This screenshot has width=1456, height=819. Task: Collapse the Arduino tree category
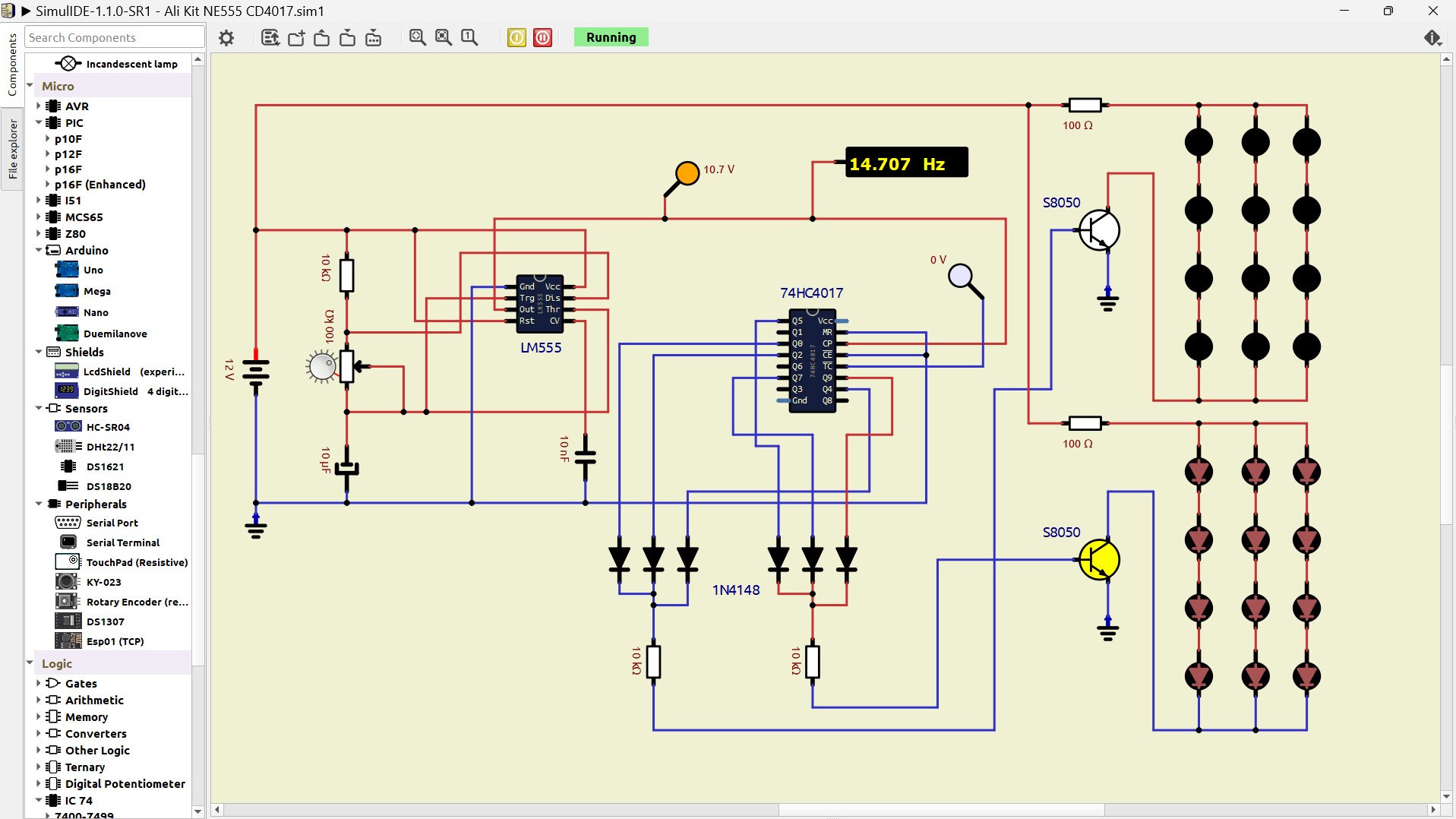[x=39, y=250]
